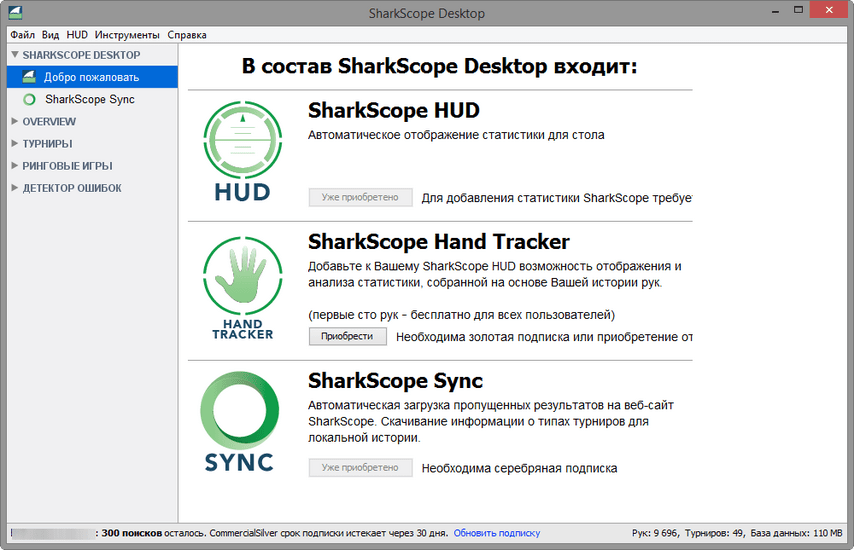Close the SharkScope Desktop window

pyautogui.click(x=829, y=10)
